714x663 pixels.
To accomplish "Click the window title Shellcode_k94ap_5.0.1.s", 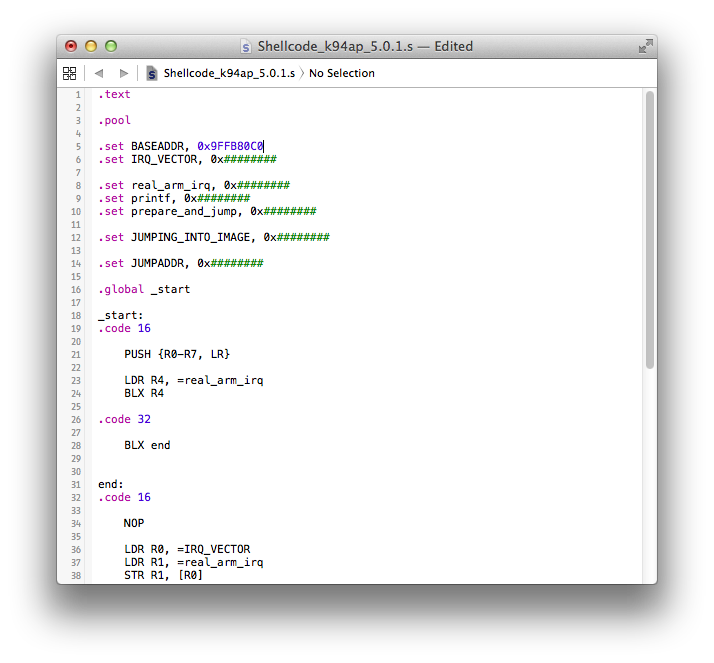I will 335,46.
